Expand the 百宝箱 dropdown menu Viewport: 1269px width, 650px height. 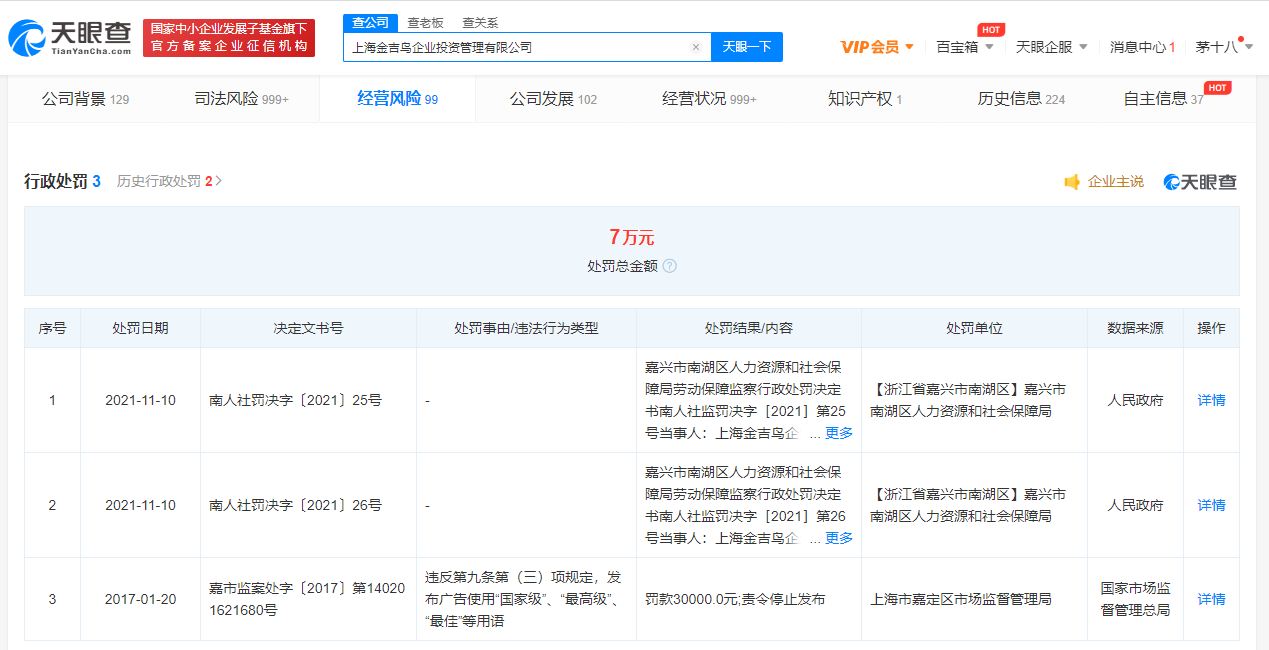[965, 47]
